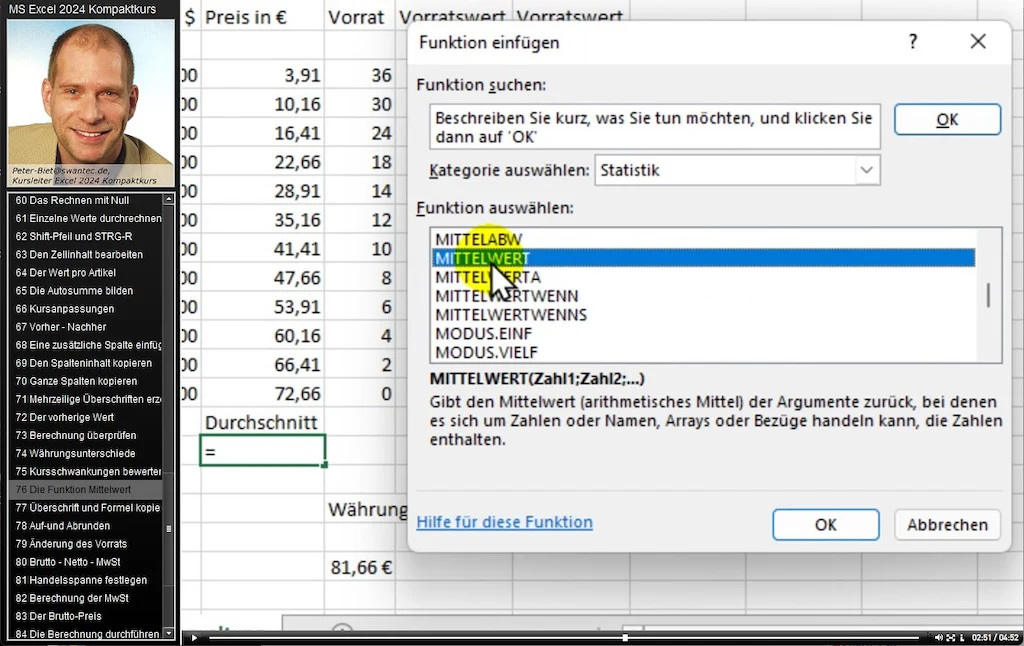Open chapter 83 Der Brutto-Preis
Screen dimensions: 1024x646
click(x=85, y=616)
